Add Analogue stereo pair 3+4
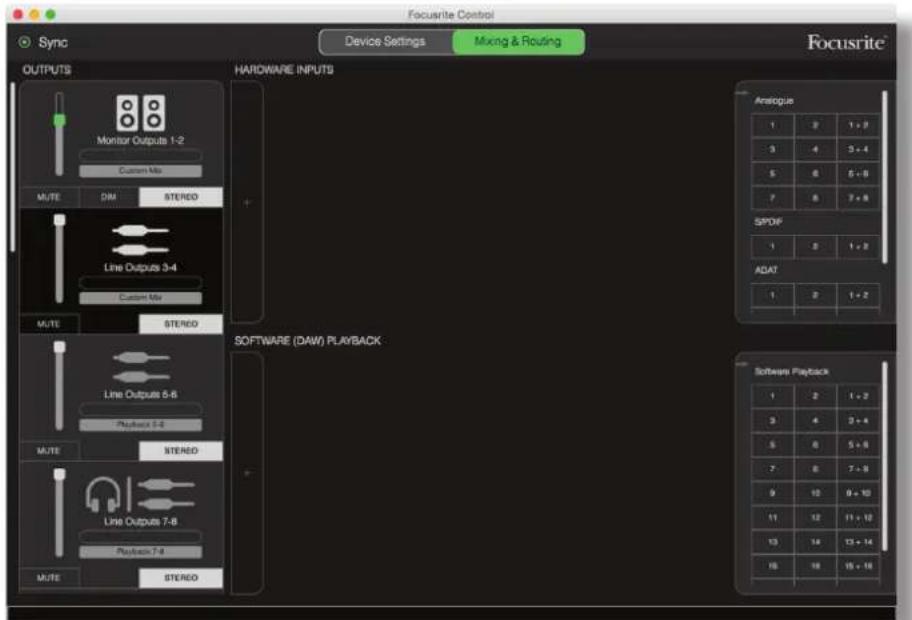The width and height of the screenshot is (912, 620). 858,149
